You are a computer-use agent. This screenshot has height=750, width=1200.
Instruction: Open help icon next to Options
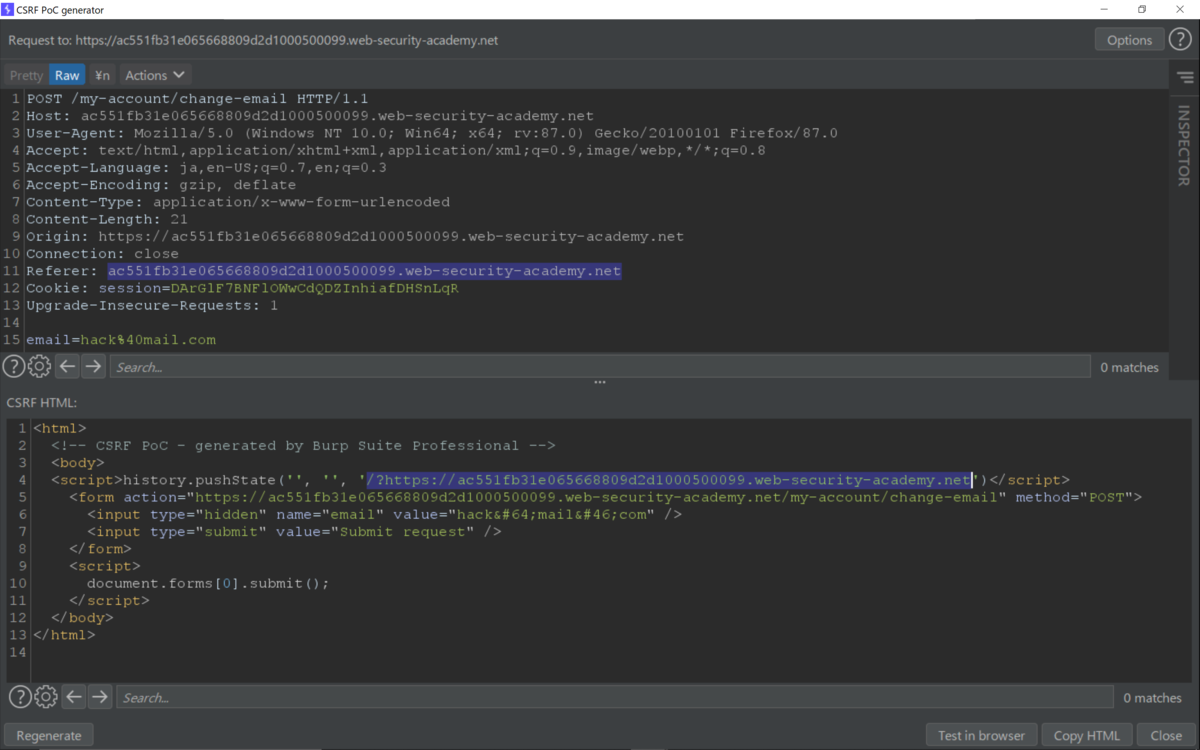(x=1180, y=40)
